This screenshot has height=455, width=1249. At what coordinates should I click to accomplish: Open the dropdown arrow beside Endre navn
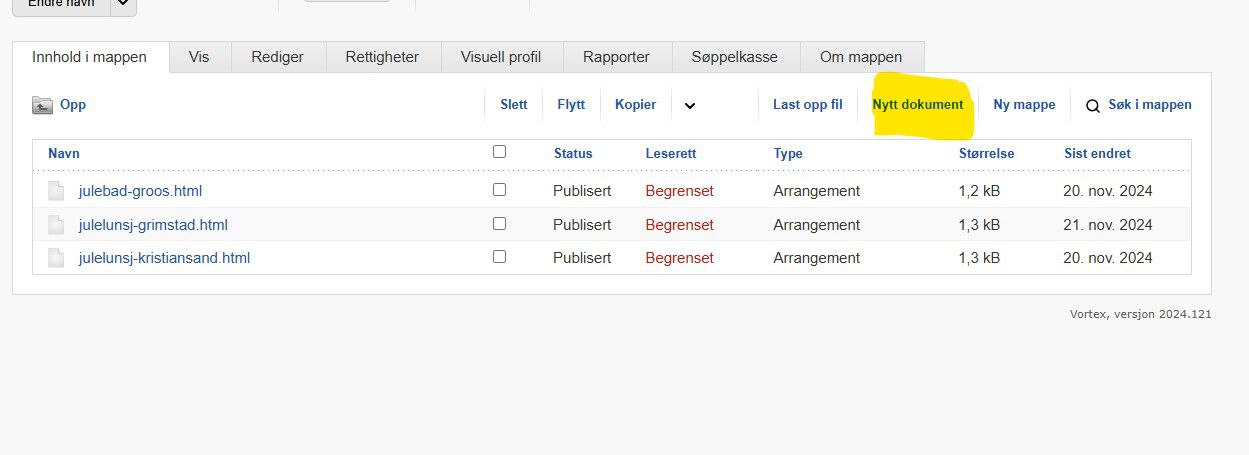pyautogui.click(x=123, y=4)
